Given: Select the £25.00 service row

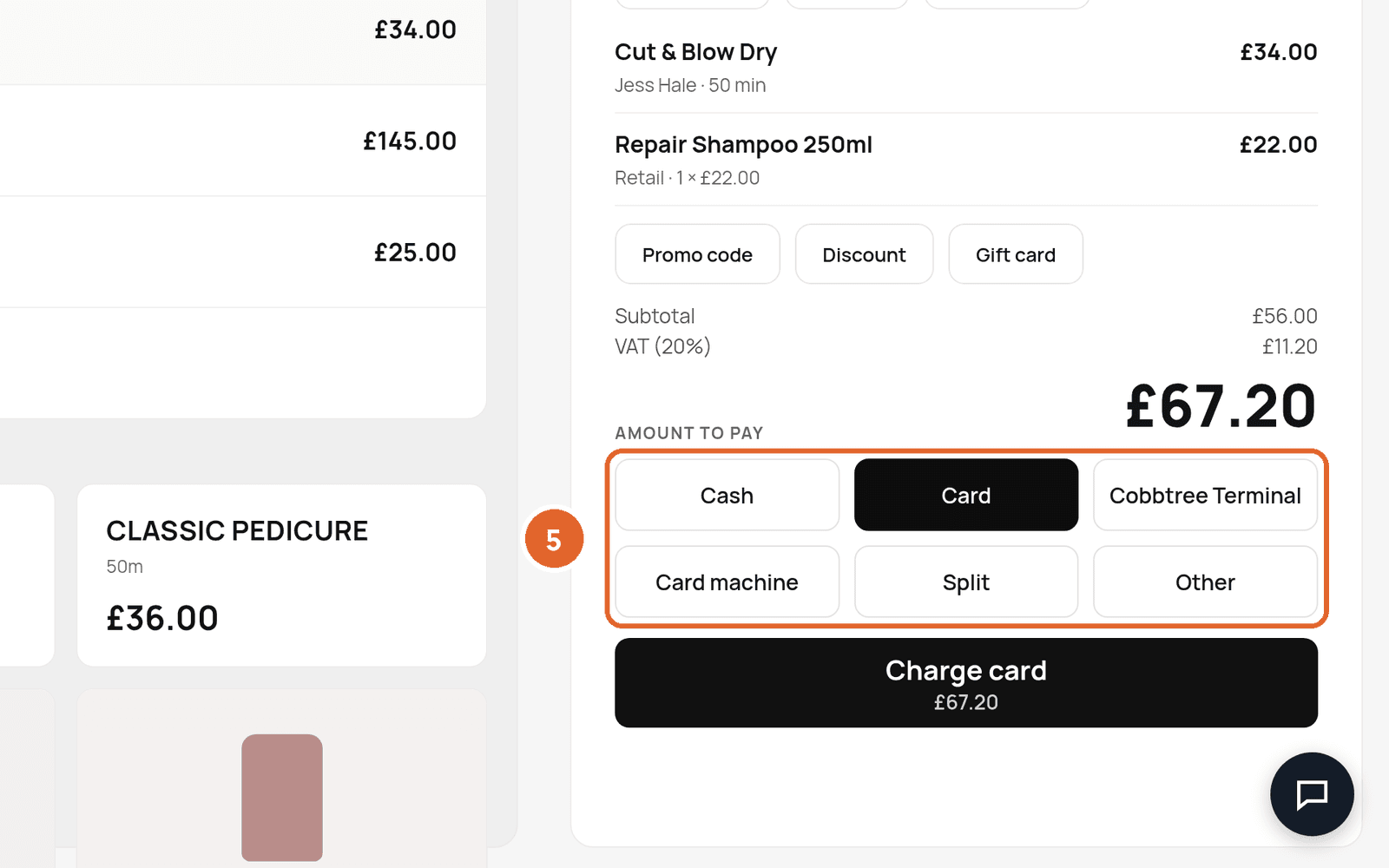Looking at the screenshot, I should [243, 252].
